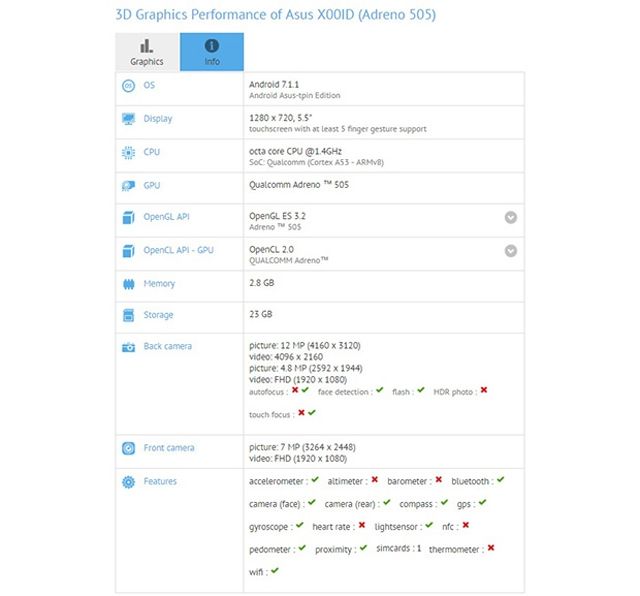The width and height of the screenshot is (640, 596).
Task: Expand the OpenCL 2.0 details arrow
Action: 511,251
